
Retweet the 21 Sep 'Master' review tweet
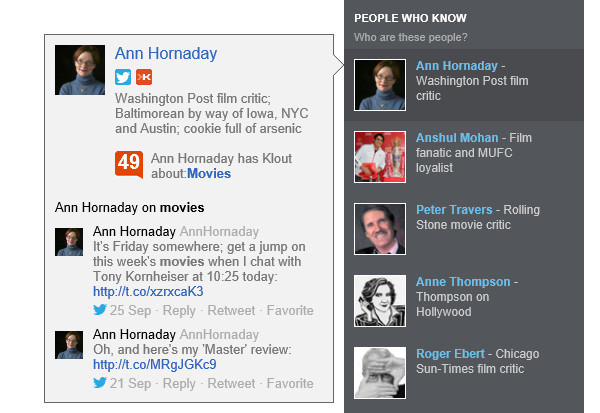[x=231, y=383]
